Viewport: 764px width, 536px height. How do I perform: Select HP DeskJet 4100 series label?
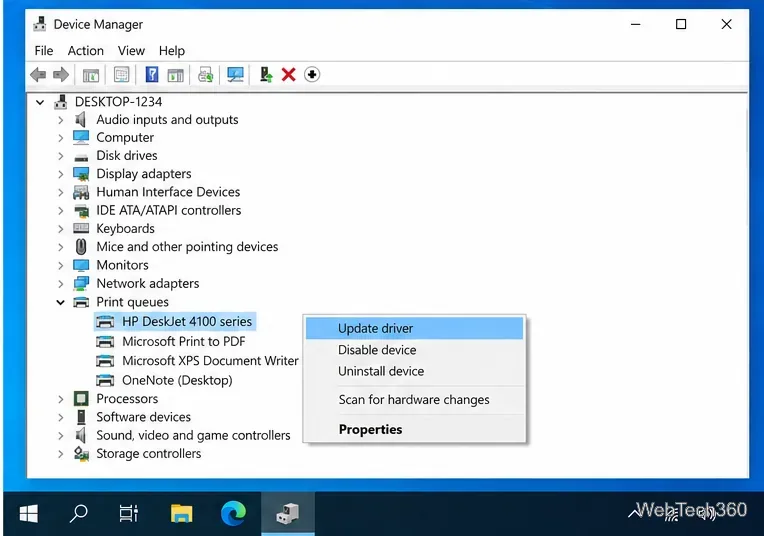click(x=187, y=322)
